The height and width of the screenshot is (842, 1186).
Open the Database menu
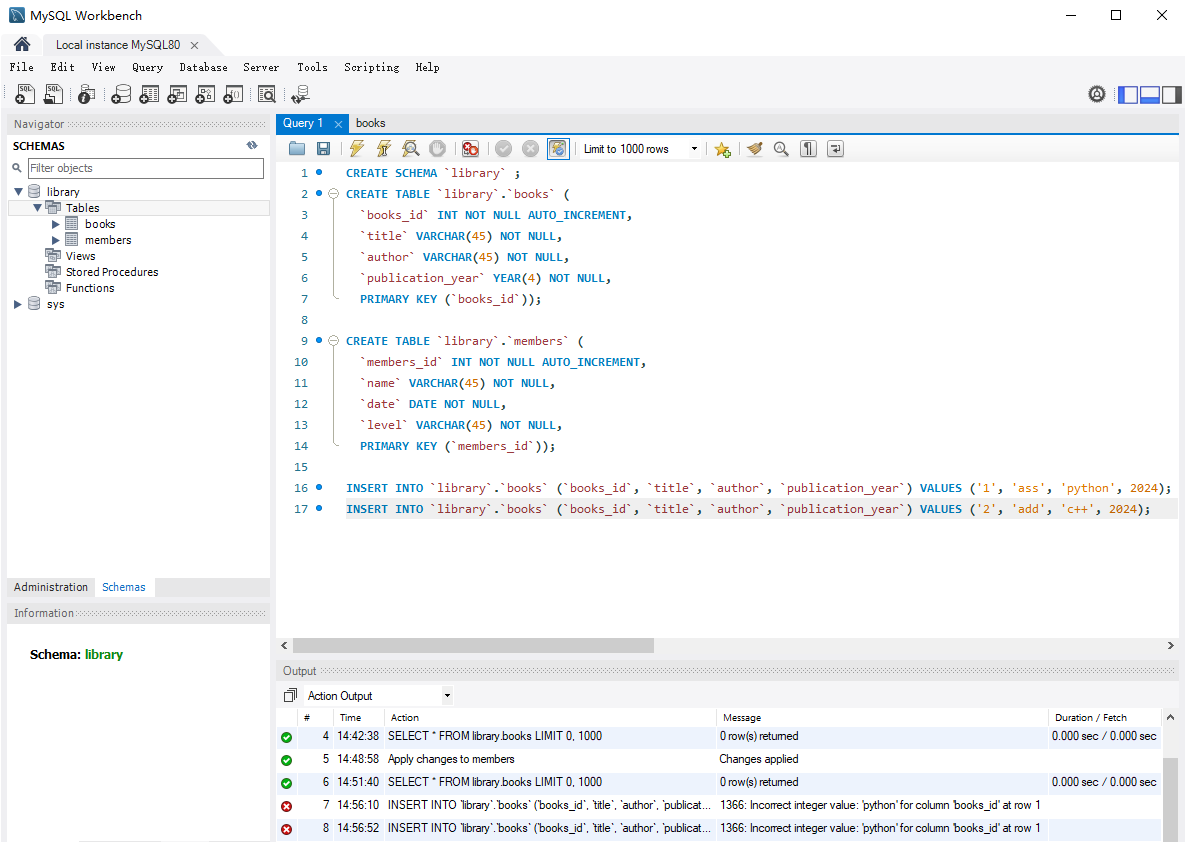pos(203,67)
